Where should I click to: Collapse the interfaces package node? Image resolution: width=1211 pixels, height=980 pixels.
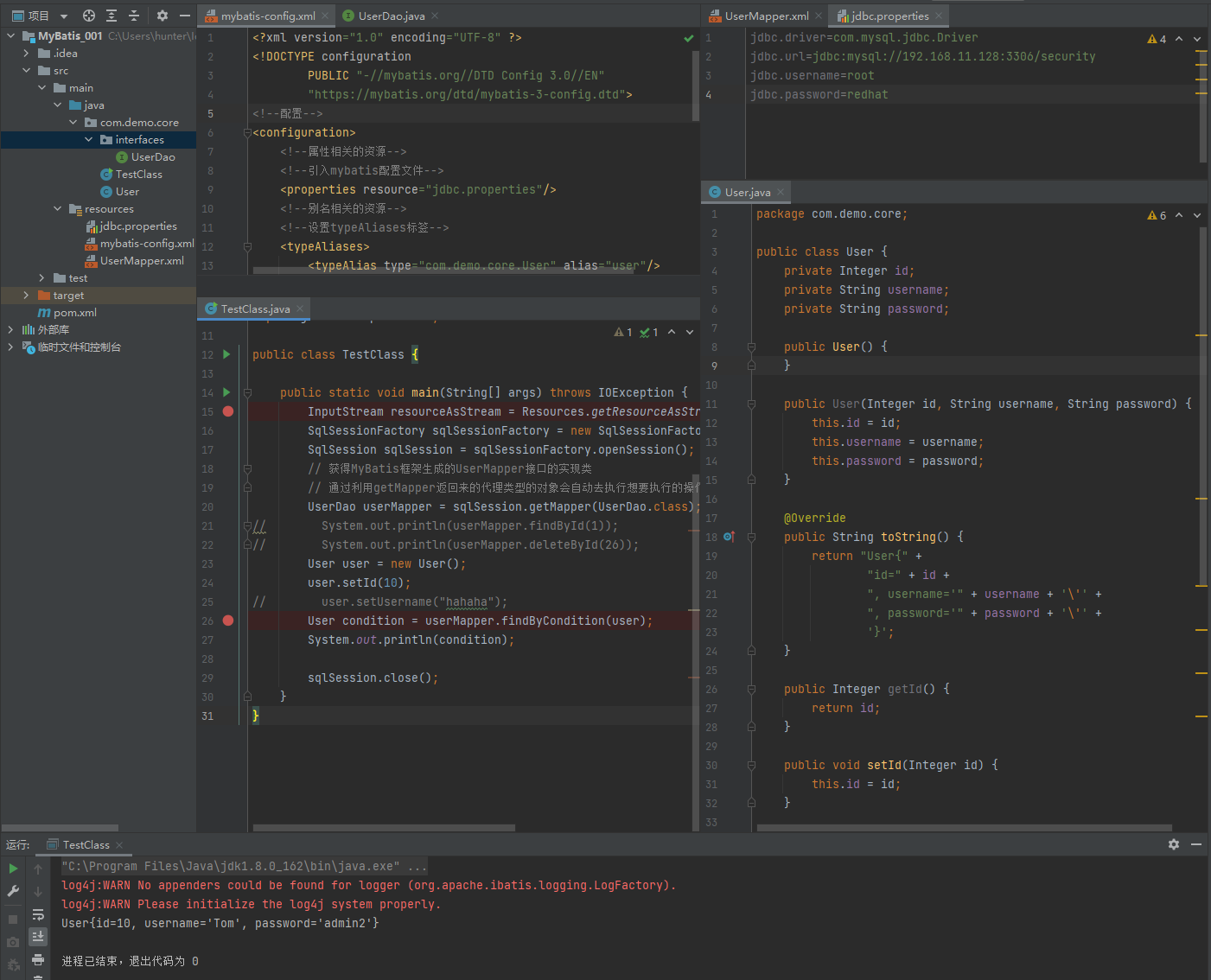click(x=88, y=140)
